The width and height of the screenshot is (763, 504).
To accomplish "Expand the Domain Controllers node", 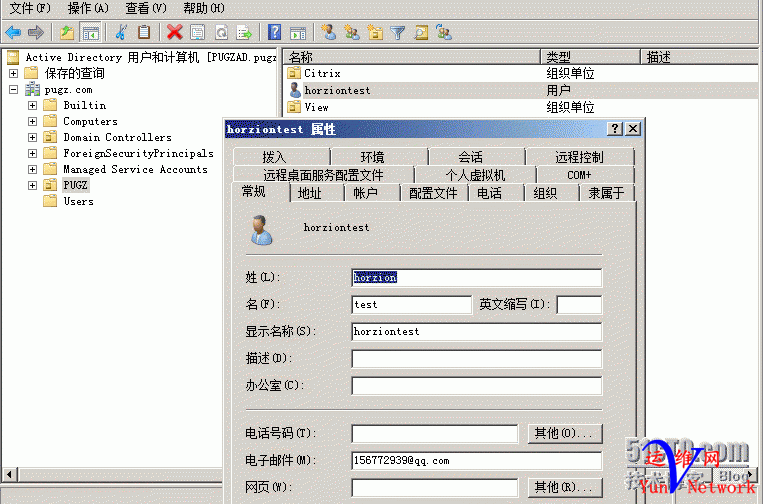I will click(33, 137).
